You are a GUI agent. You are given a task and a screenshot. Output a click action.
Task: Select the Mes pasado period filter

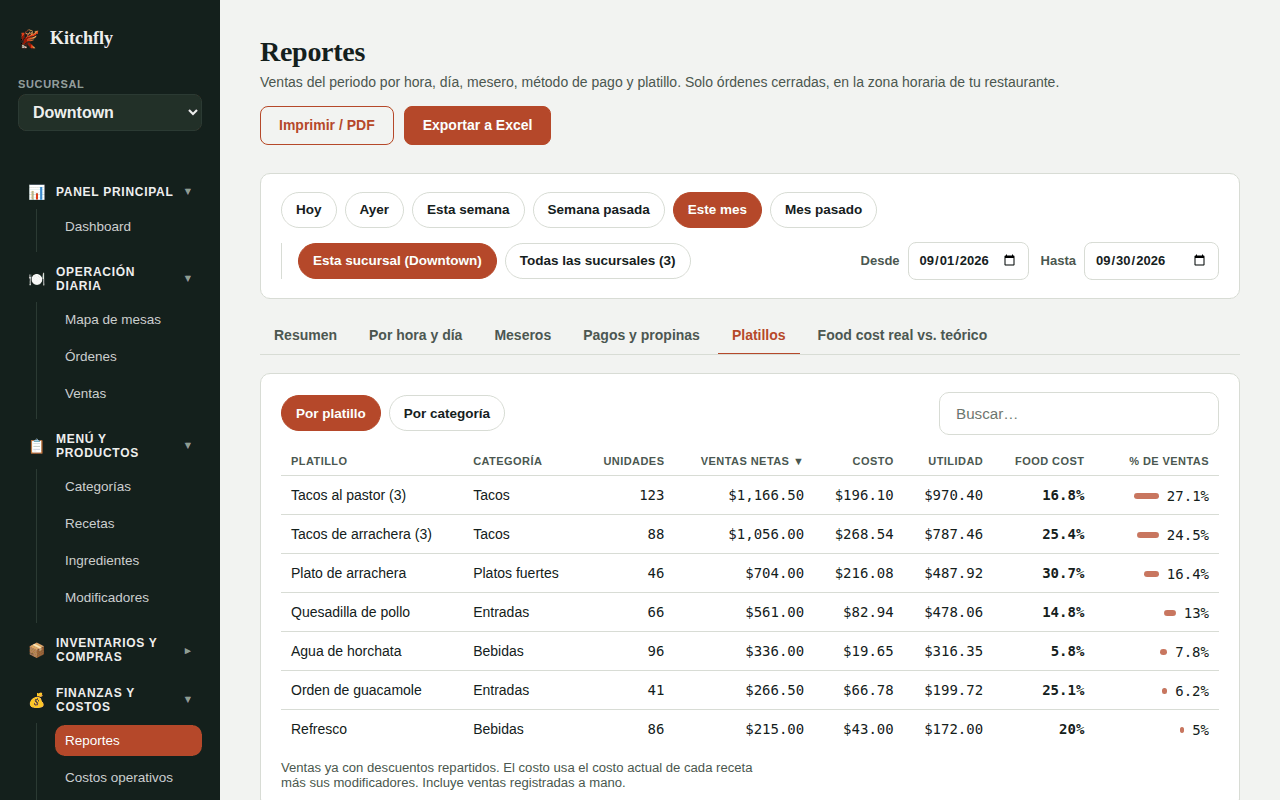pyautogui.click(x=823, y=210)
